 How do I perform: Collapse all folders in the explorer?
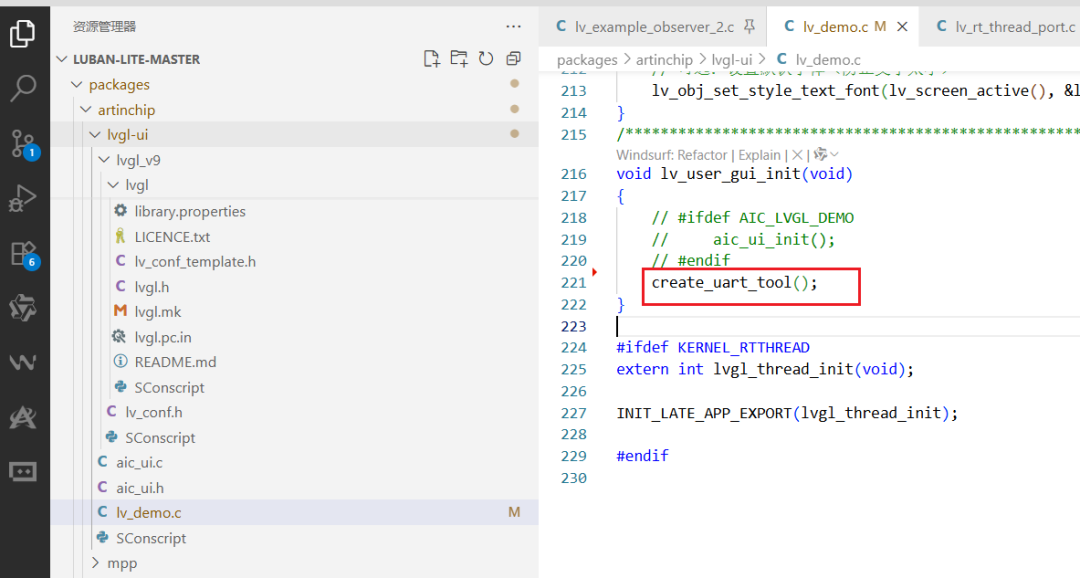513,59
